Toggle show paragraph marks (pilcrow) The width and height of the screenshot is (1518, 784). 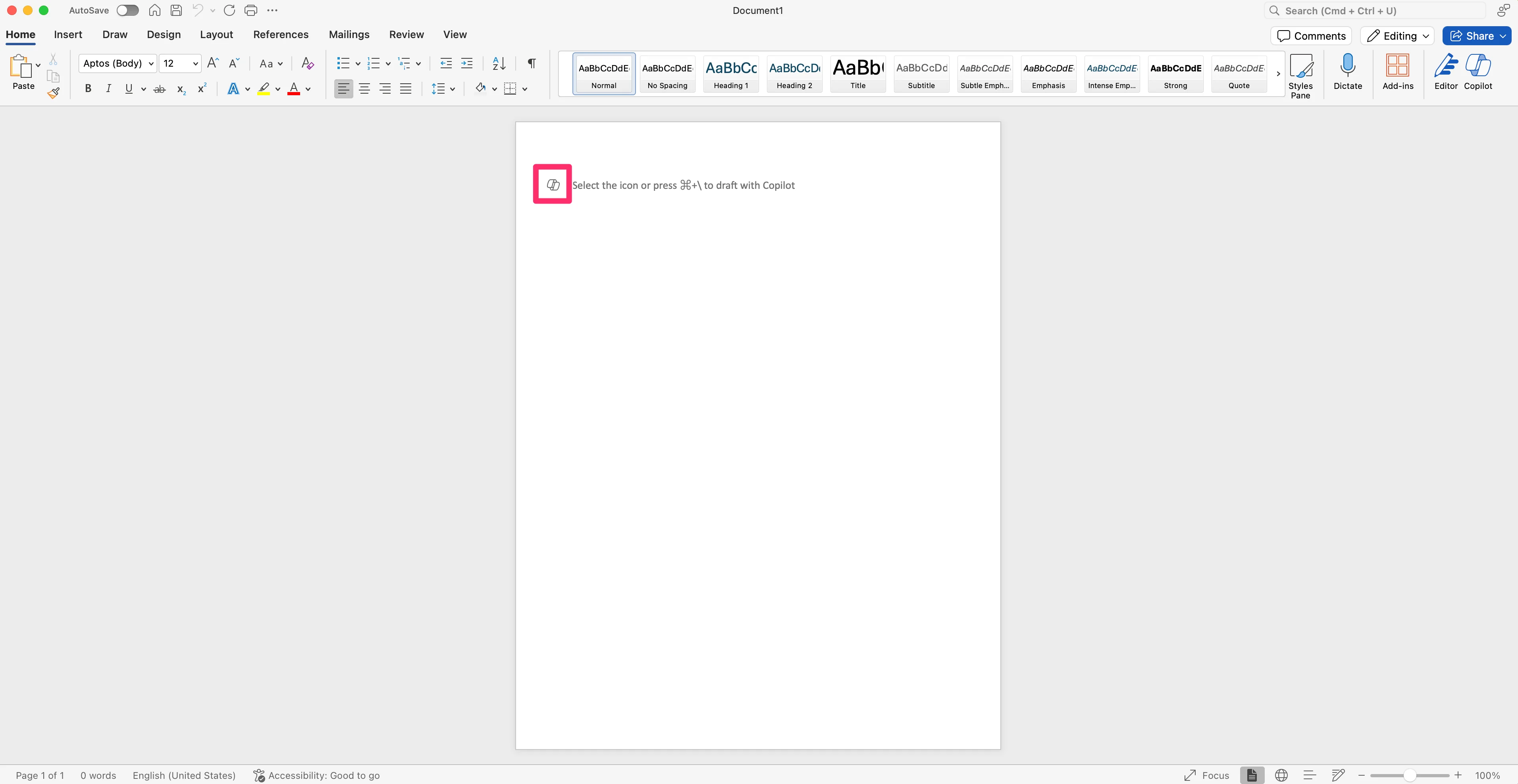[x=532, y=63]
